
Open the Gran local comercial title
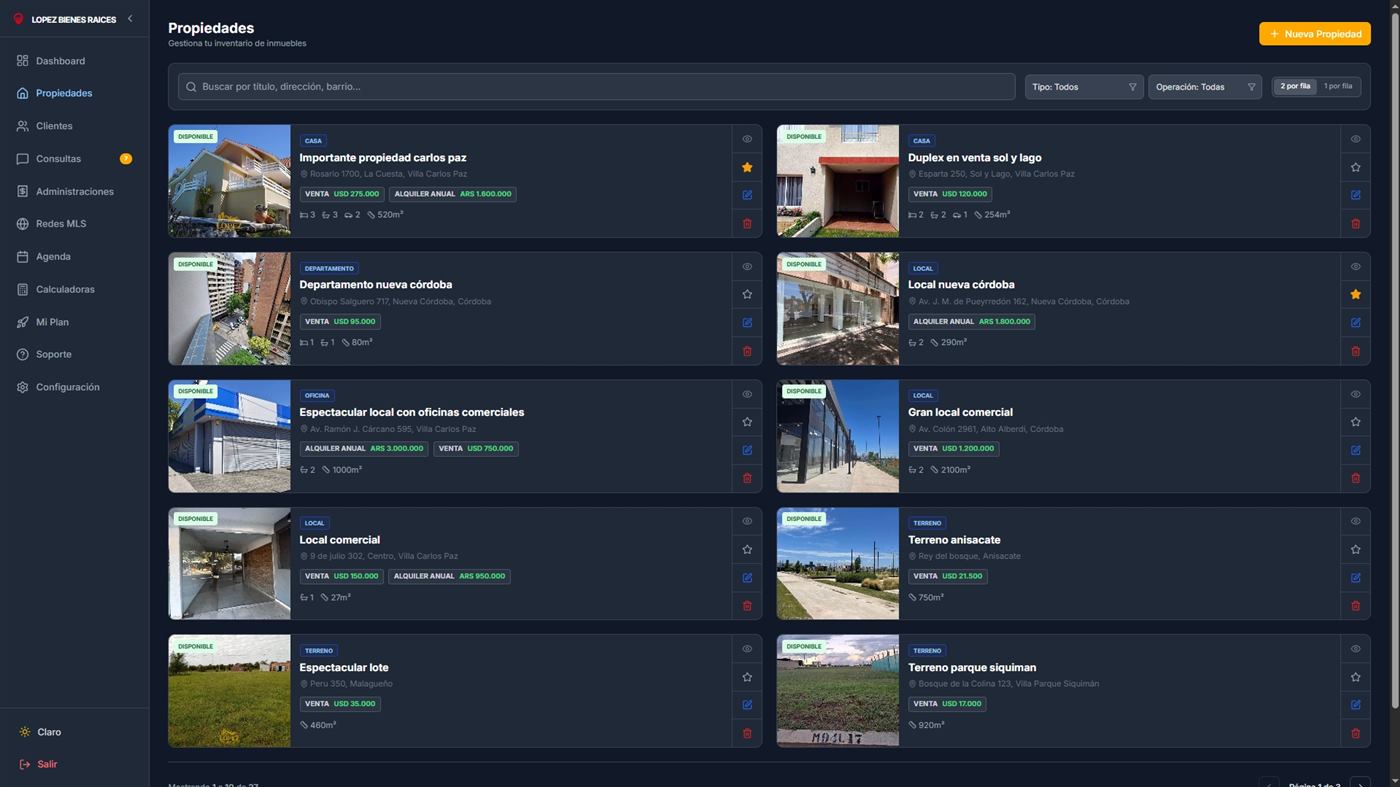coord(960,412)
